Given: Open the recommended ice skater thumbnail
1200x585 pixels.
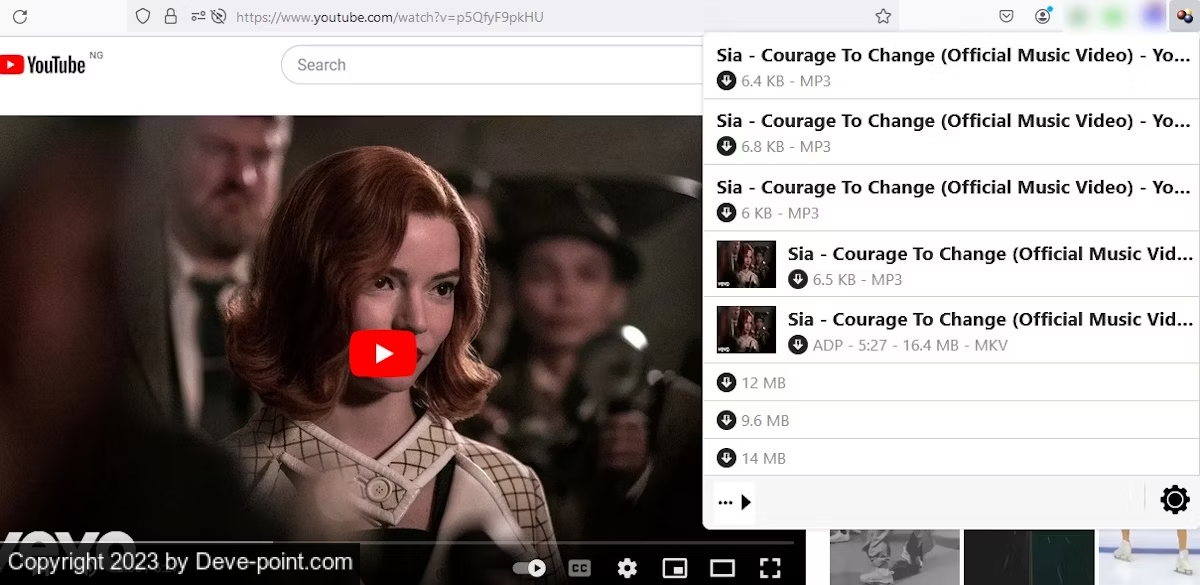Looking at the screenshot, I should (1149, 557).
